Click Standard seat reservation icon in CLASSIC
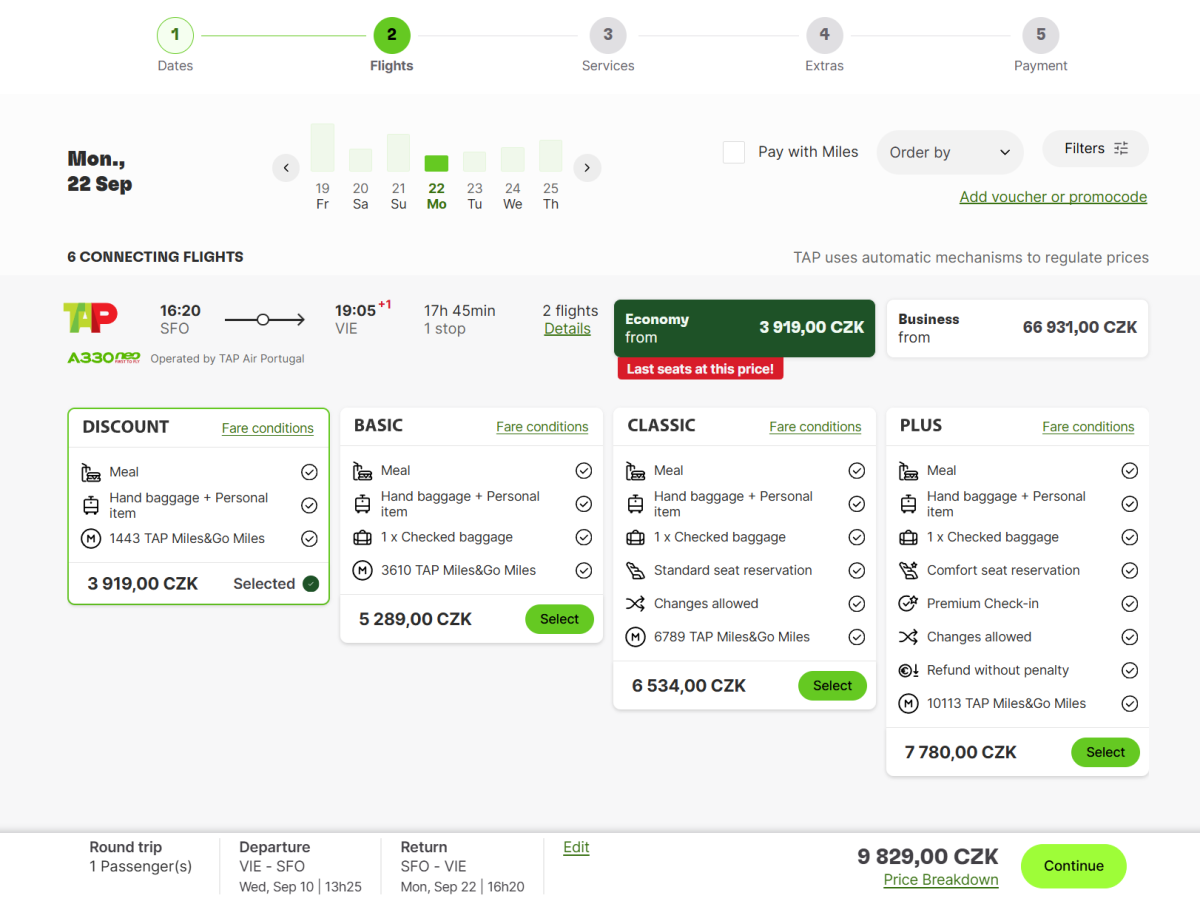This screenshot has width=1200, height=904. point(635,571)
